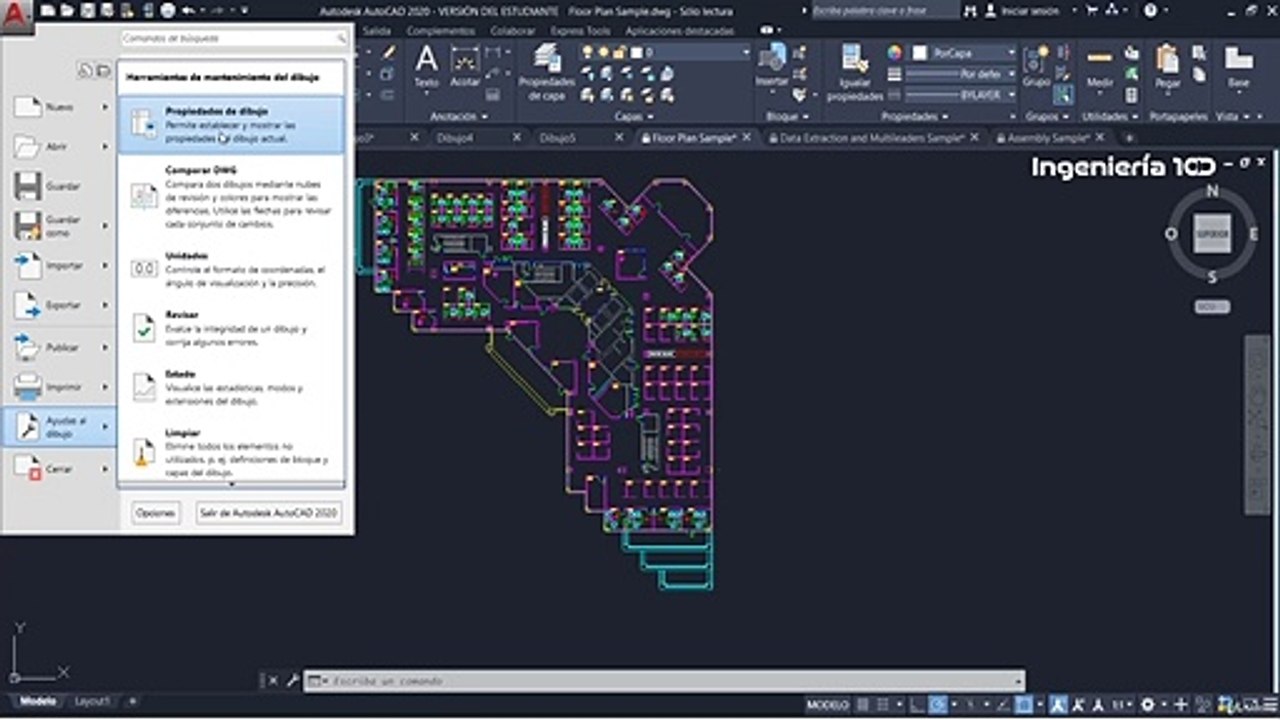The image size is (1280, 720).
Task: Click the PorCapa white color swatch
Action: (x=920, y=52)
